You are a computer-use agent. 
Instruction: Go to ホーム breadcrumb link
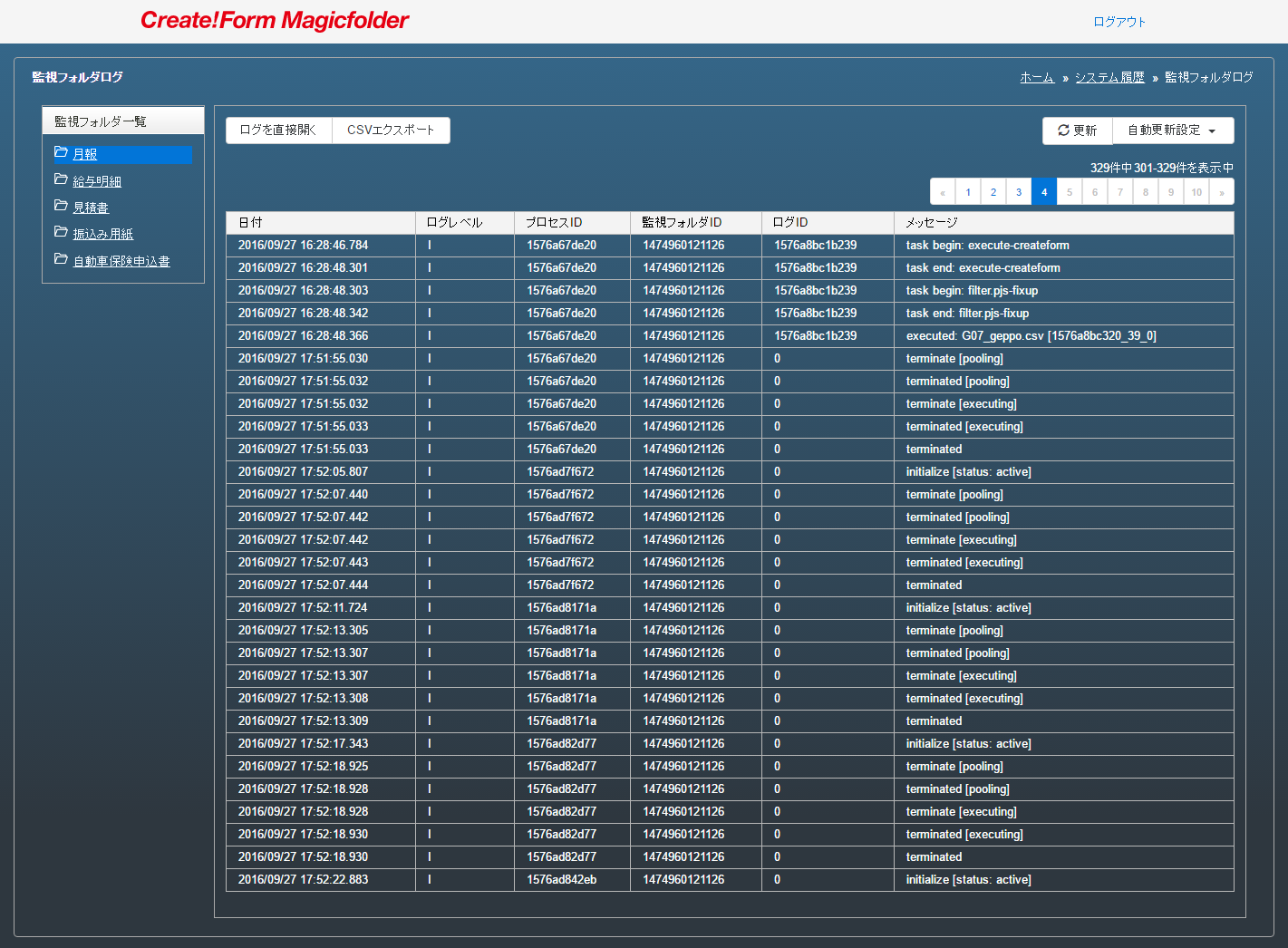point(1037,77)
